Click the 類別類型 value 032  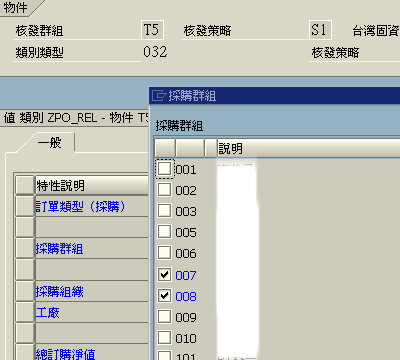coord(155,52)
